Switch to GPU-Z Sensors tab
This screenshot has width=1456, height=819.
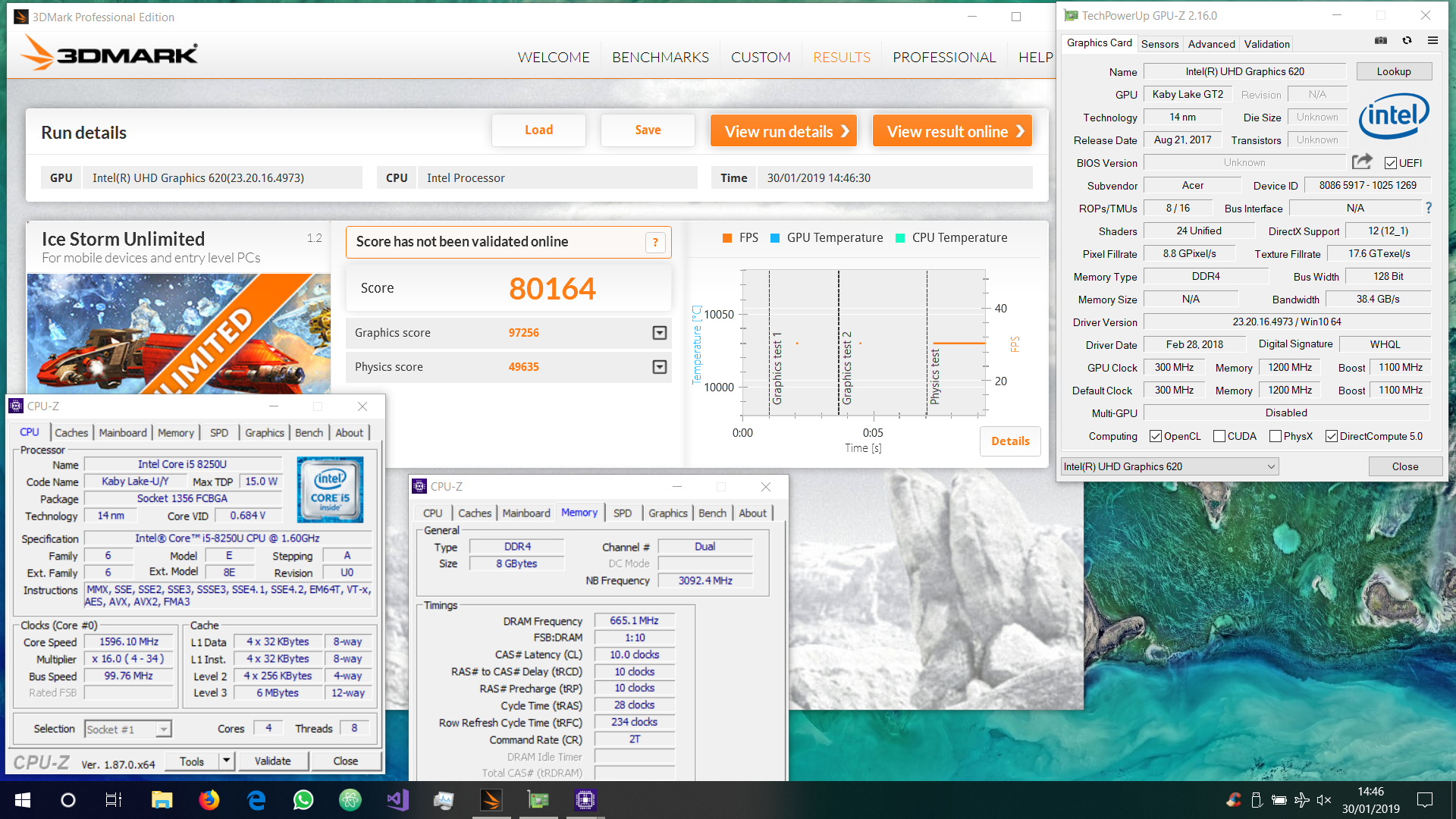click(1159, 44)
